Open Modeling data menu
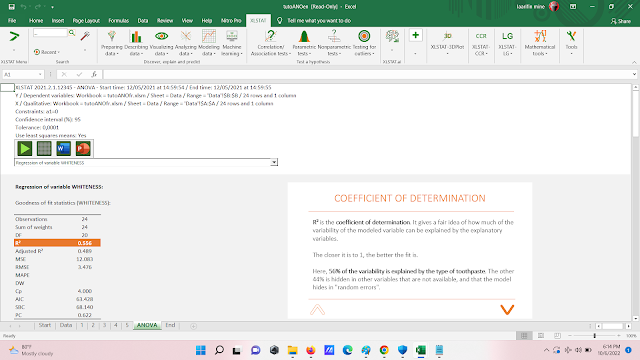 tap(209, 43)
